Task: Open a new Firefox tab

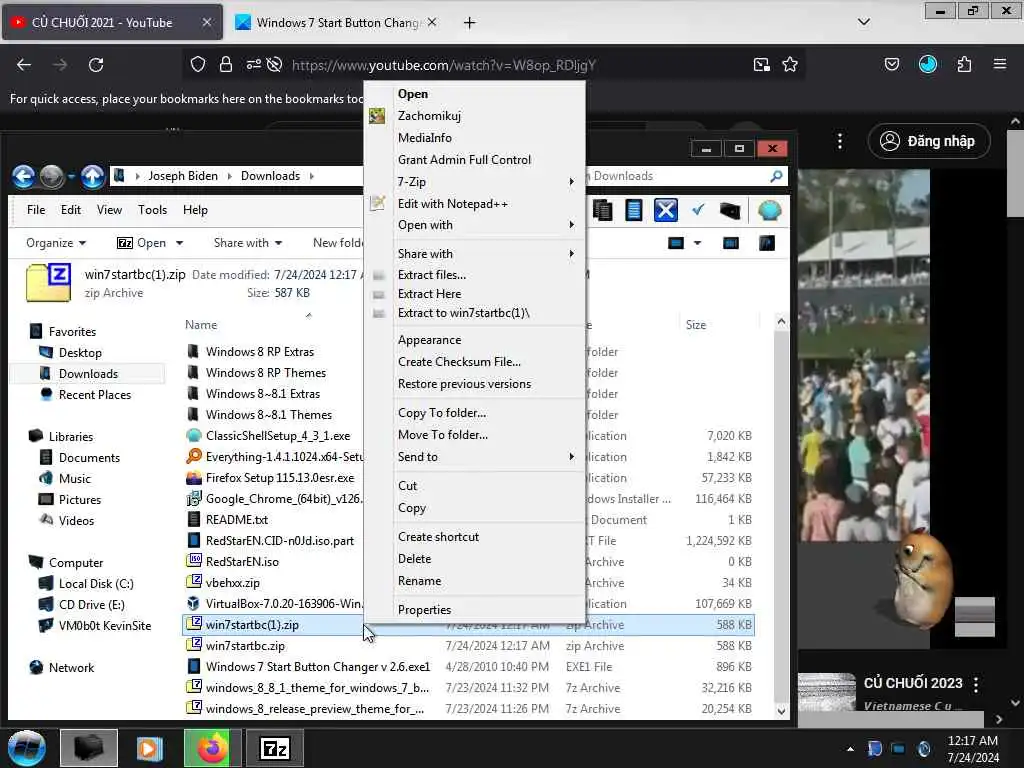Action: coord(470,22)
